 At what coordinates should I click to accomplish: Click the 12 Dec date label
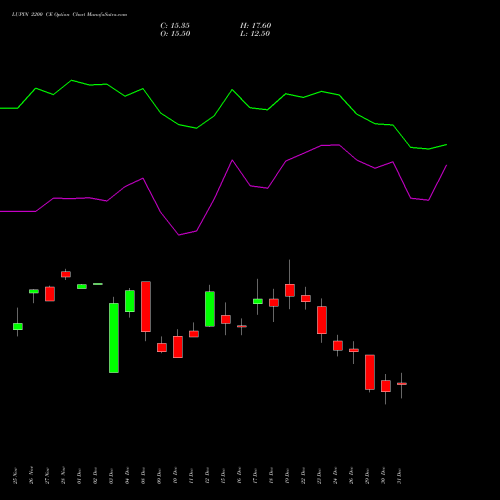coord(207,476)
